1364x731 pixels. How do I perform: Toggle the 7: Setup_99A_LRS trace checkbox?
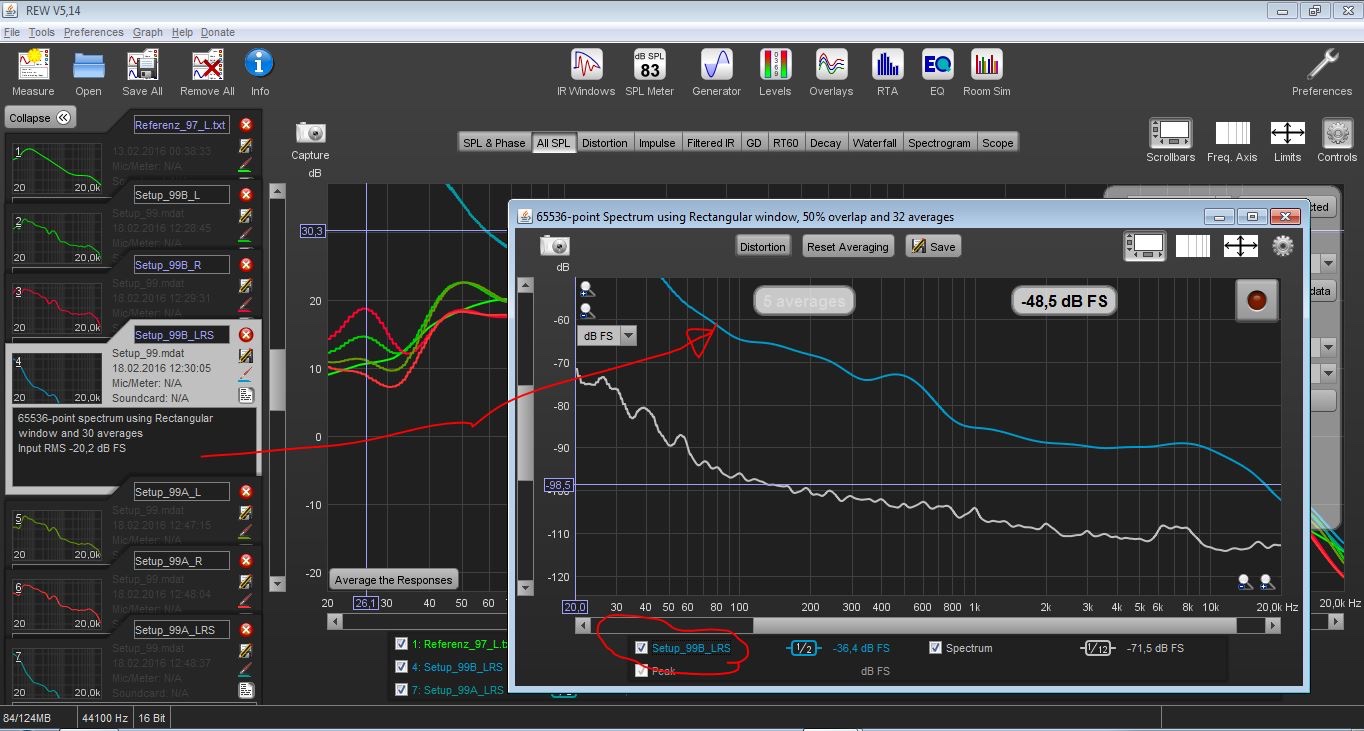pyautogui.click(x=401, y=690)
